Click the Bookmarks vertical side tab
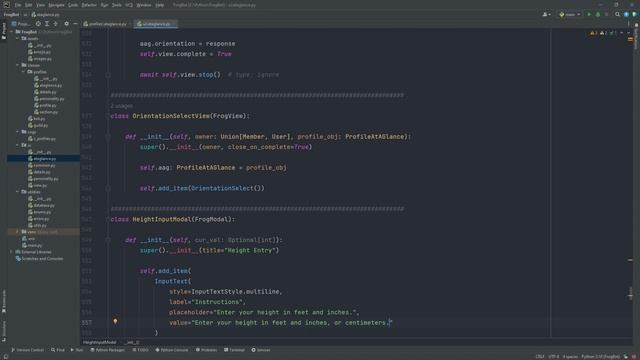 point(4,301)
